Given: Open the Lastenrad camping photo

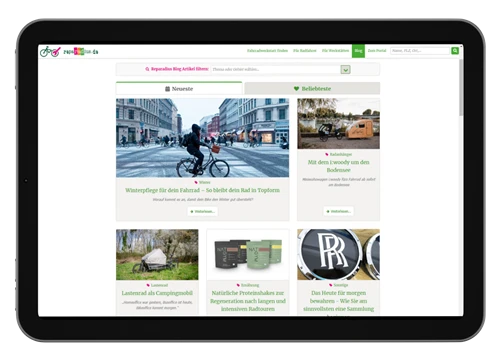Looking at the screenshot, I should 157,255.
